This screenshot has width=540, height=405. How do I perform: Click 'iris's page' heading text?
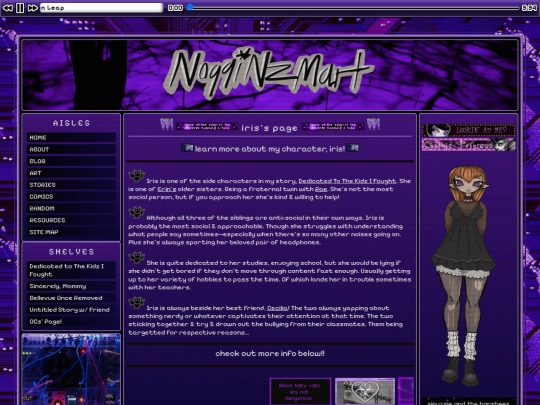click(x=269, y=128)
